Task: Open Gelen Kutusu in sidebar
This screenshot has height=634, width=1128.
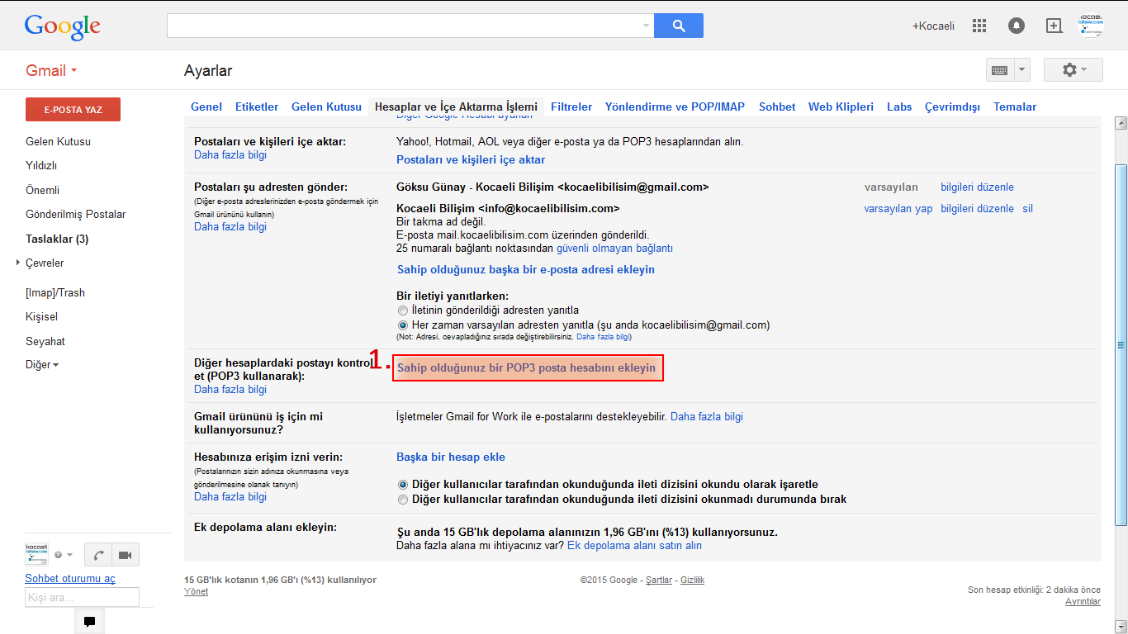Action: click(x=58, y=142)
